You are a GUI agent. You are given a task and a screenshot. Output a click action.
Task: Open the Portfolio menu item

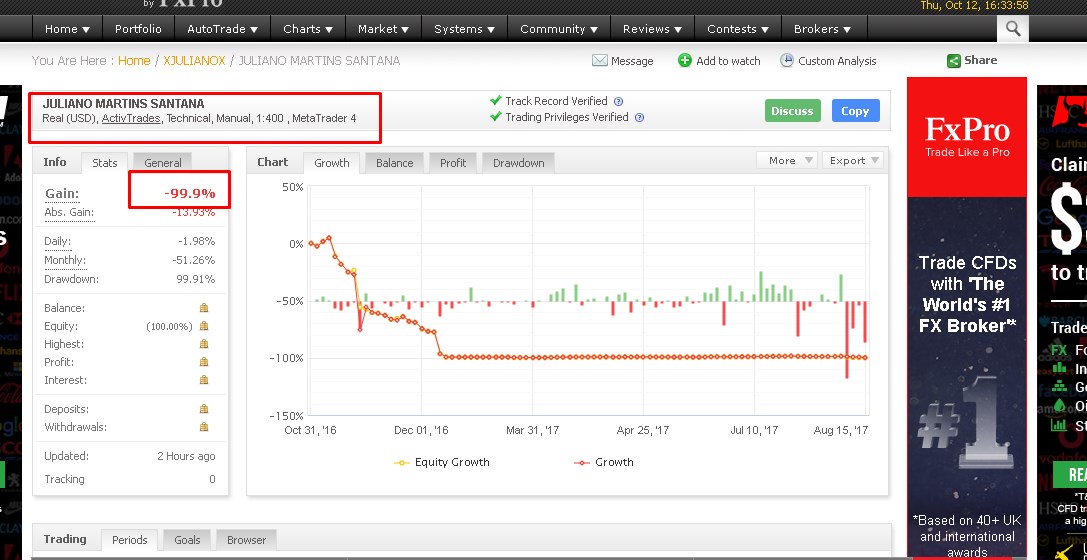coord(138,29)
